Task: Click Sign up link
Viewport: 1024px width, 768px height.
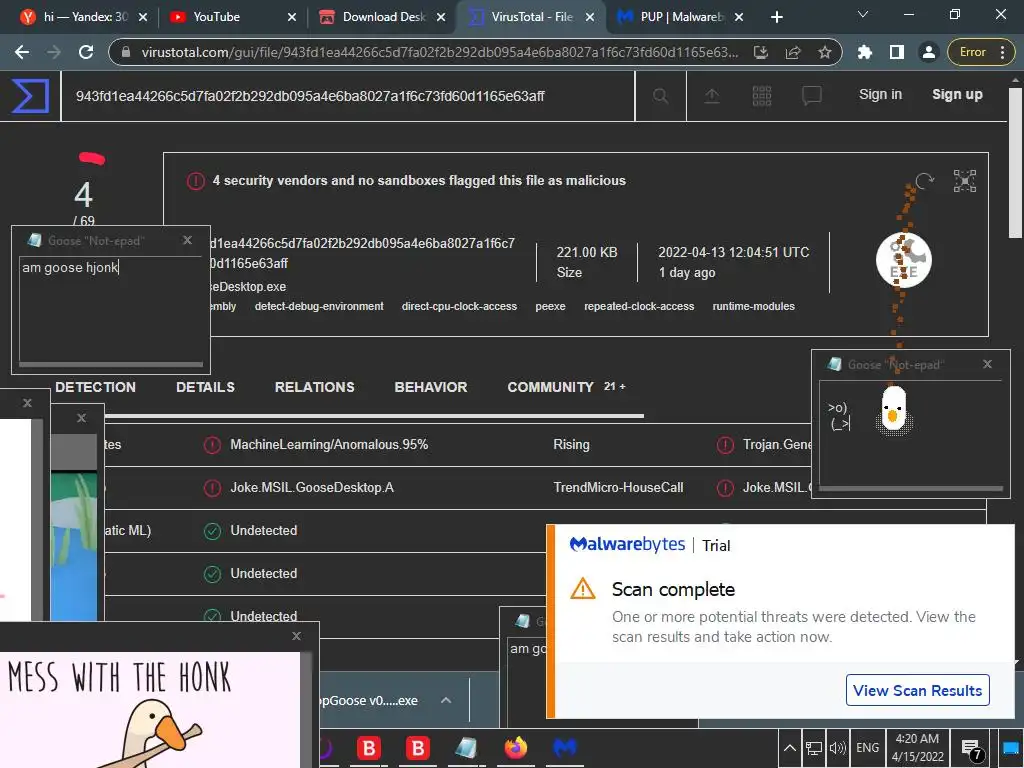Action: point(957,95)
